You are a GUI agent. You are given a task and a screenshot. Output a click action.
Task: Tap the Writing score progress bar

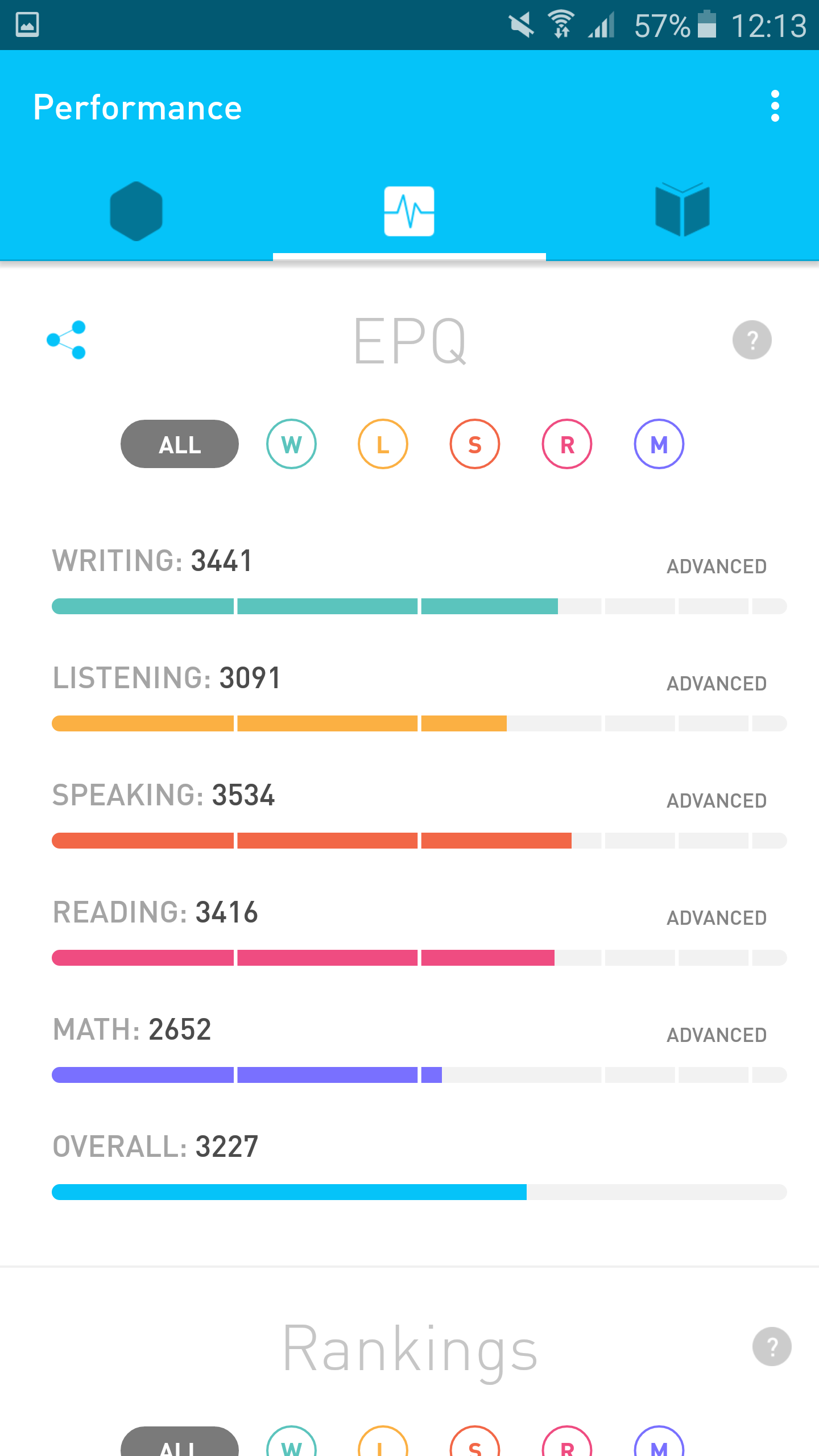[419, 606]
